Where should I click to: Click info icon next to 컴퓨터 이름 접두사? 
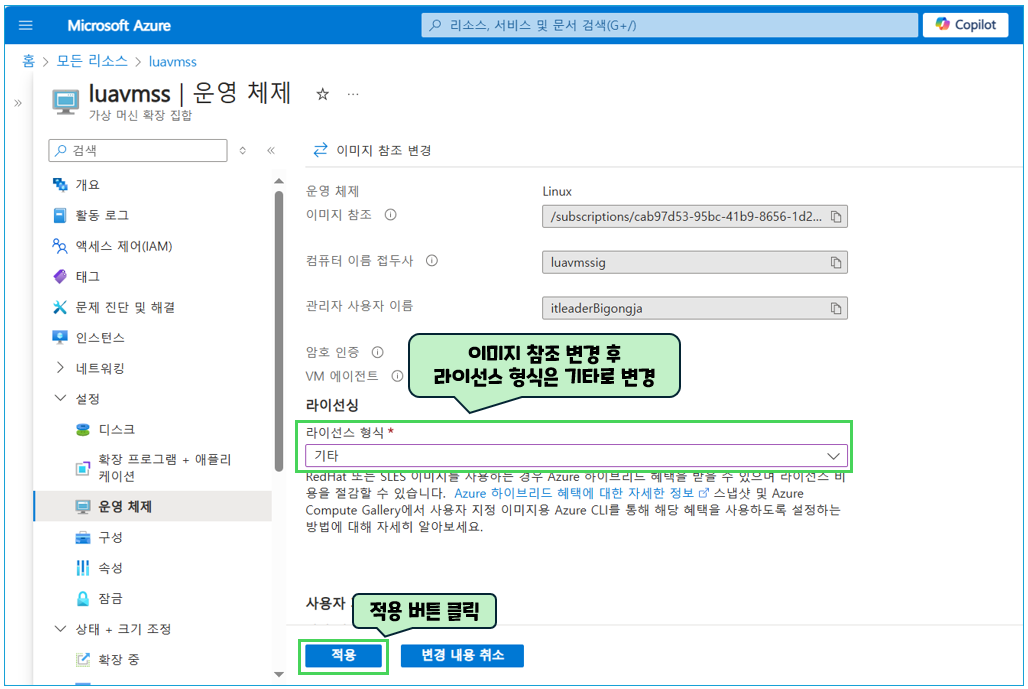pos(431,261)
